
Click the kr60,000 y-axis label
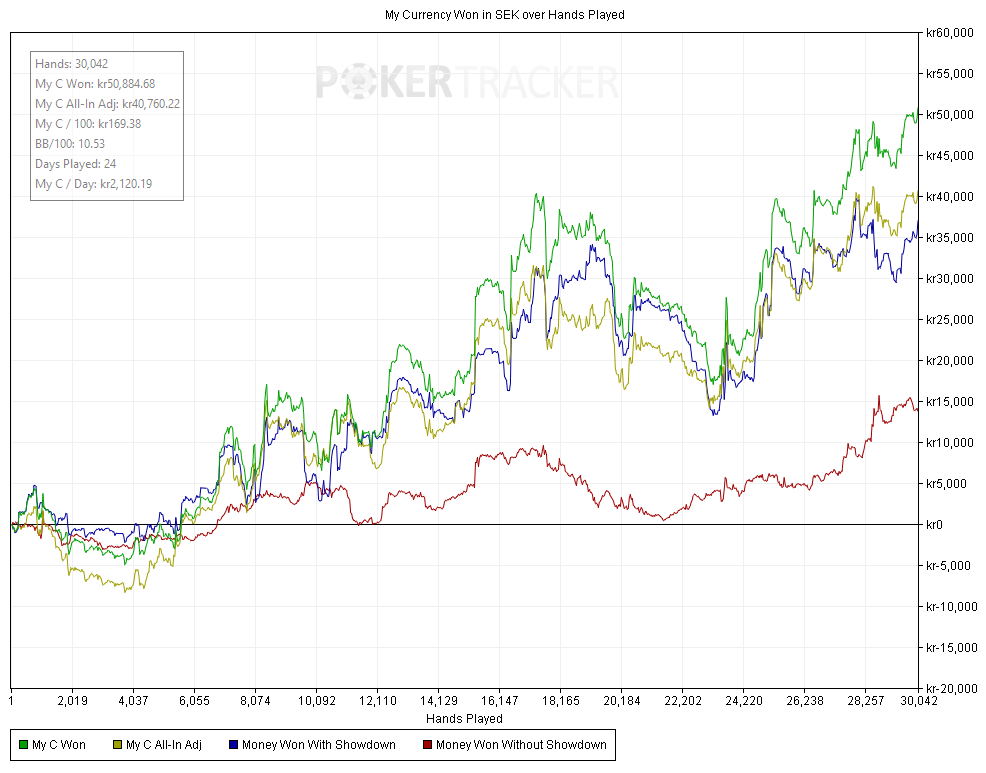949,33
